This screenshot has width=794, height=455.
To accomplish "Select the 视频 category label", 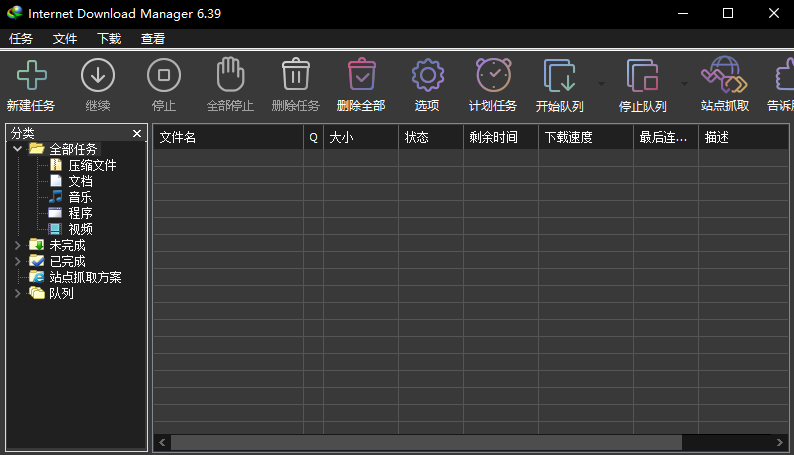I will (x=81, y=229).
